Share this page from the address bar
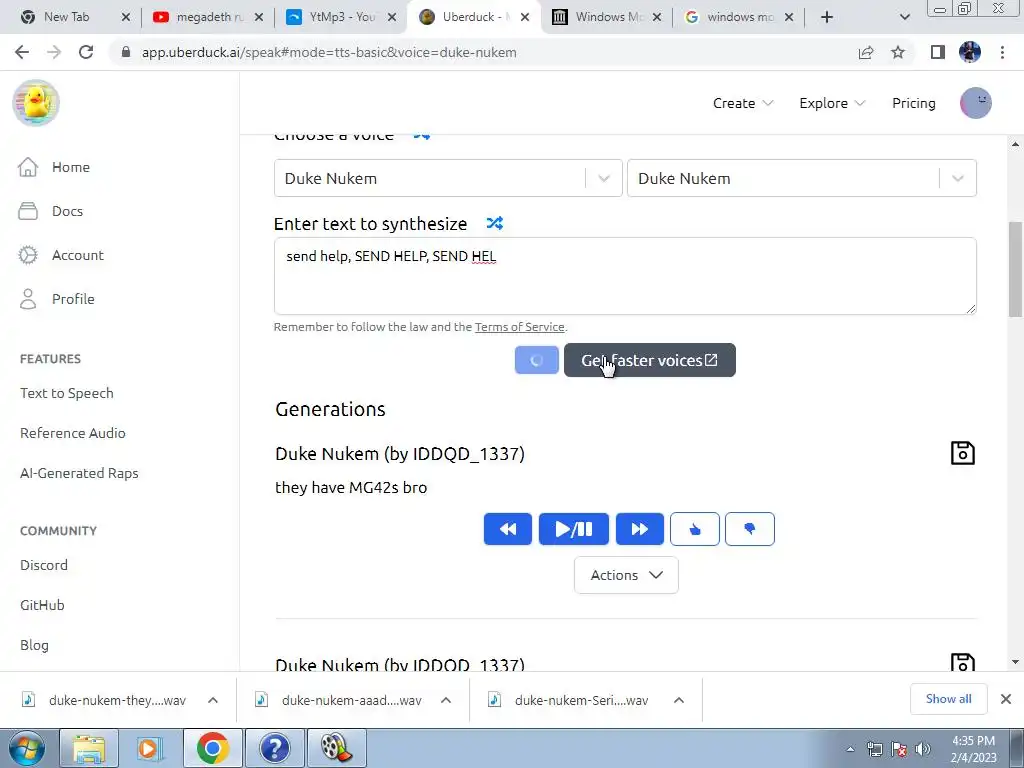The width and height of the screenshot is (1024, 768). (x=866, y=52)
